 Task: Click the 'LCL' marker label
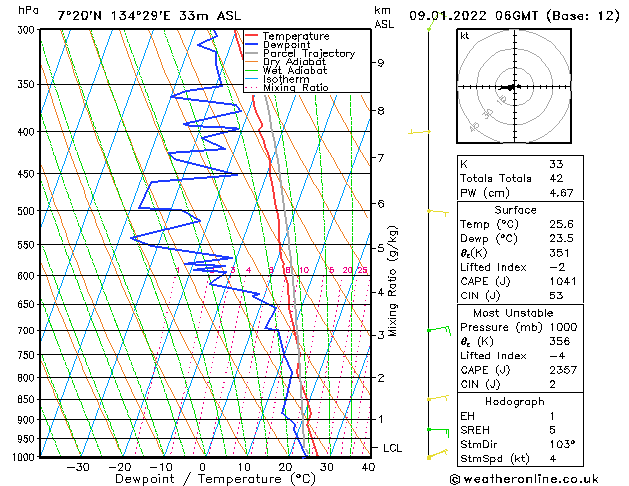click(392, 448)
